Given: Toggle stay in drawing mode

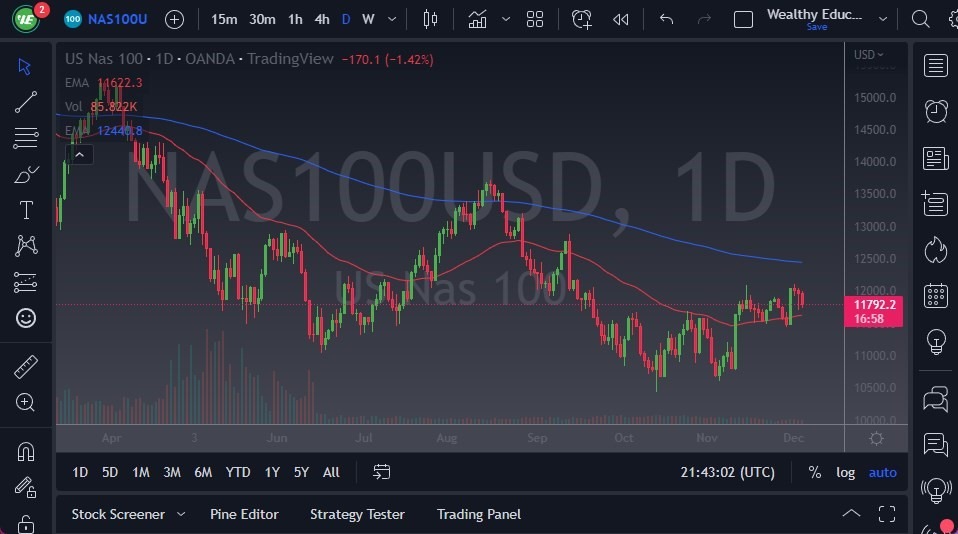Looking at the screenshot, I should 25,487.
